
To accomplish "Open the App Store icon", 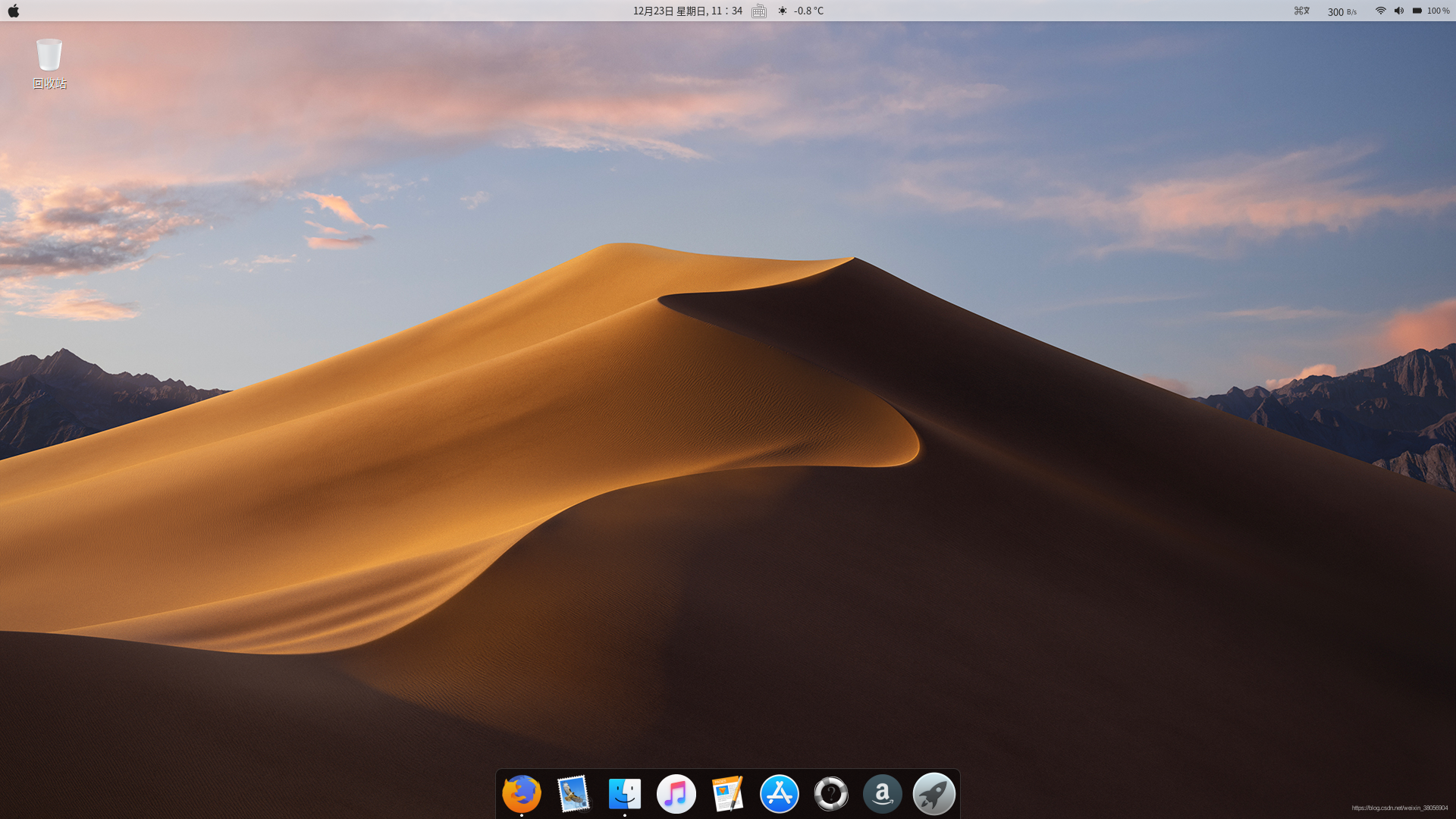I will pyautogui.click(x=780, y=794).
